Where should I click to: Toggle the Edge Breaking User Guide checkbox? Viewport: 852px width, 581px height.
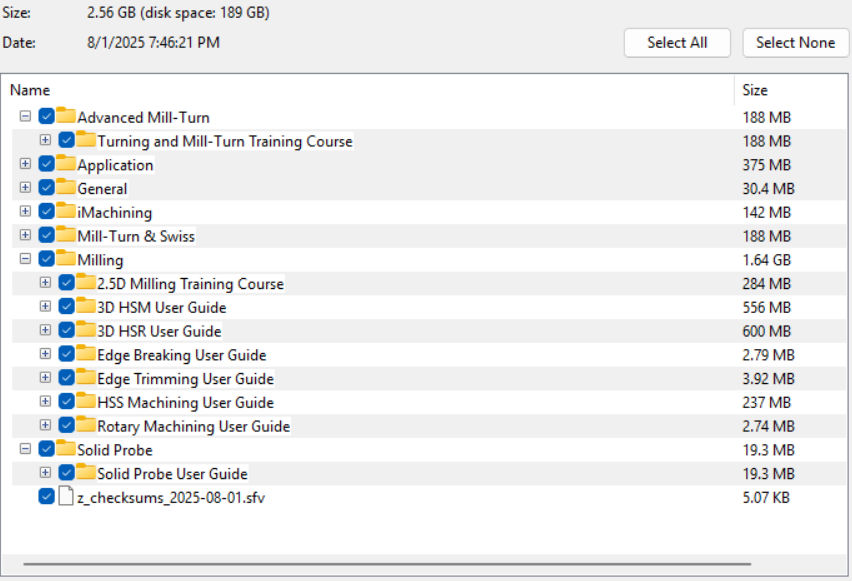pos(67,355)
